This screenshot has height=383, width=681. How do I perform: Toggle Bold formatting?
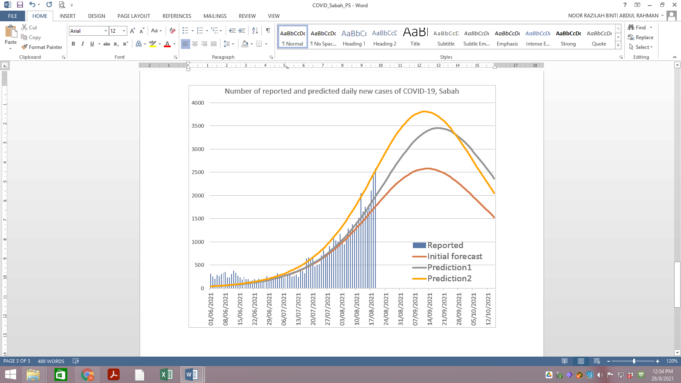pos(73,44)
